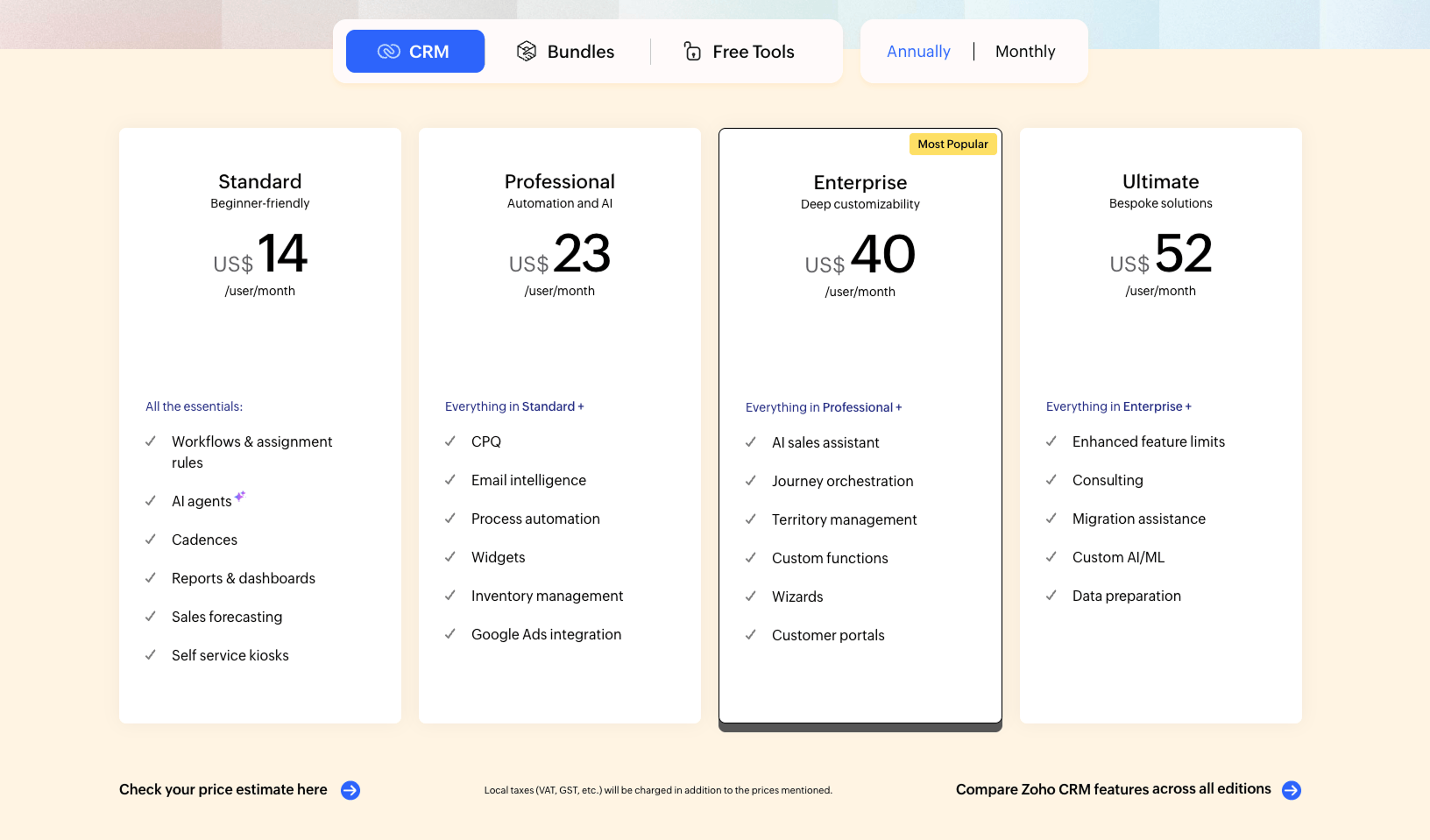The width and height of the screenshot is (1430, 840).
Task: Click 'Customer portals' feature
Action: (828, 635)
